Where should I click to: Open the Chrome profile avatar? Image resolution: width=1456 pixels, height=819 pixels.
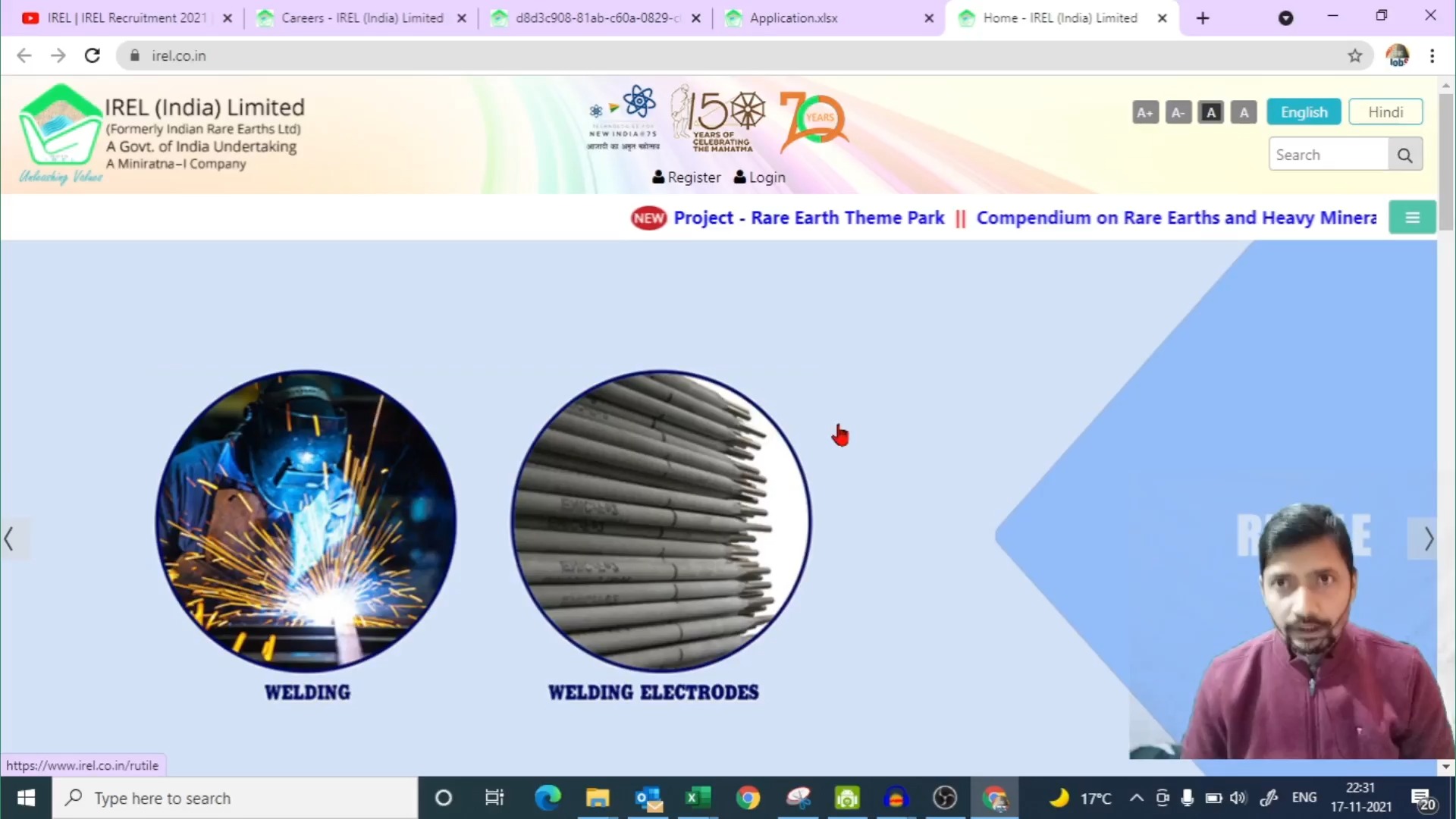(x=1398, y=55)
